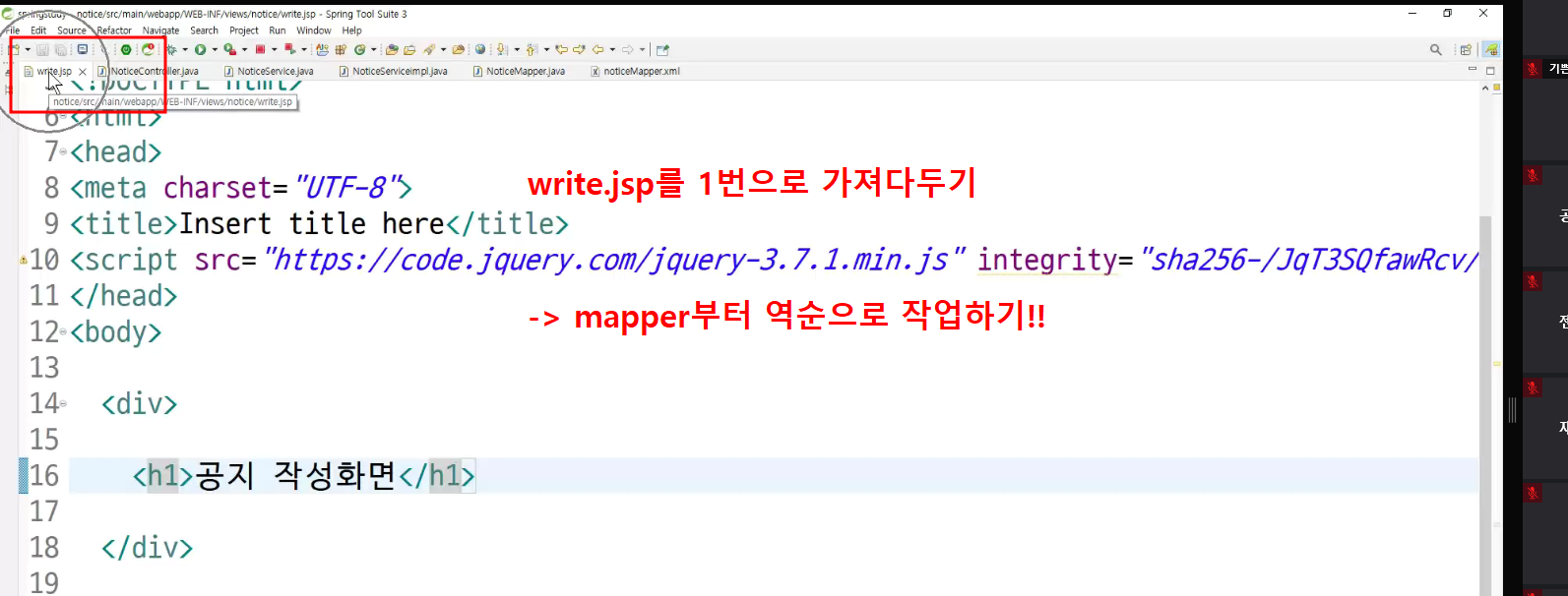Click the Search flashlight pencil icon
The image size is (1568, 596).
coord(429,49)
